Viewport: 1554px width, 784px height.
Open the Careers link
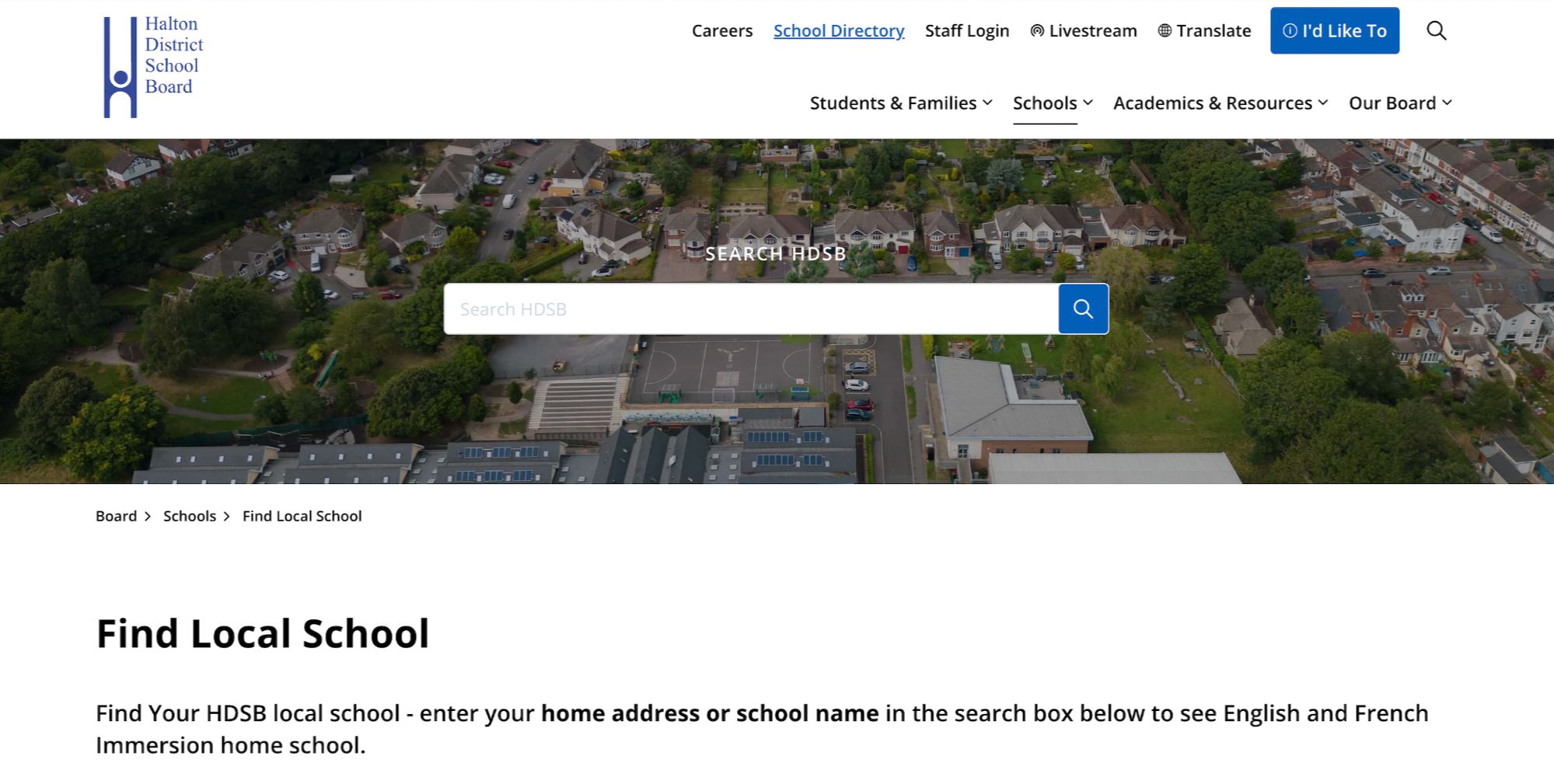click(x=722, y=31)
